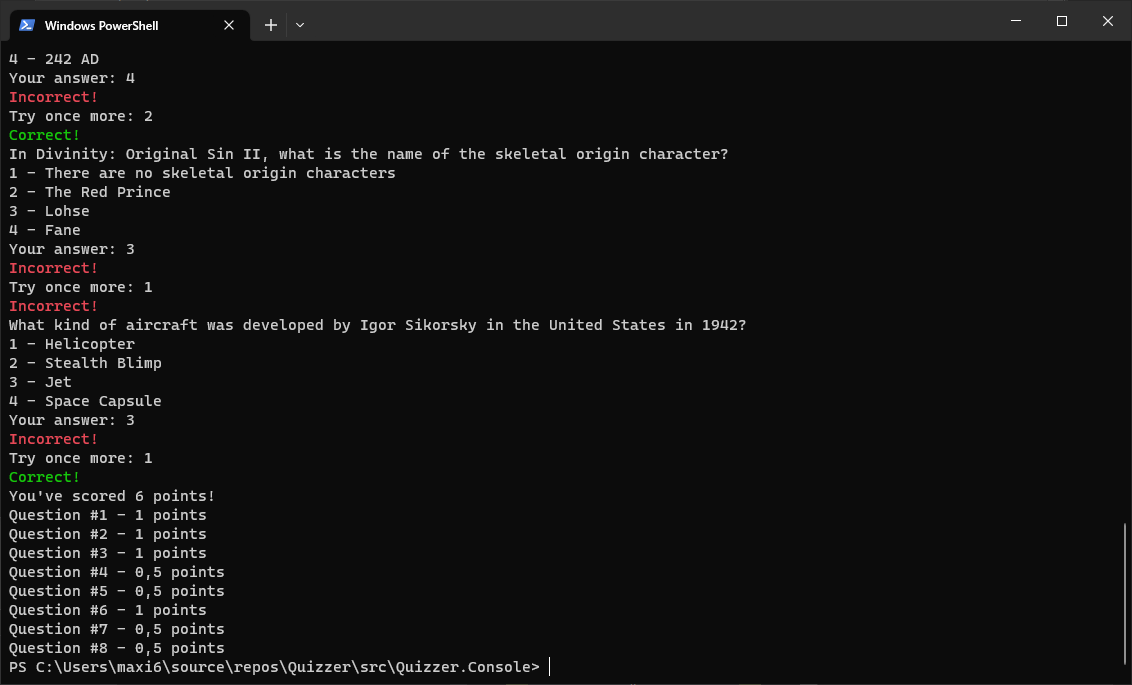1132x685 pixels.
Task: Click 'Question #5 - 0,5 points' line
Action: point(117,591)
